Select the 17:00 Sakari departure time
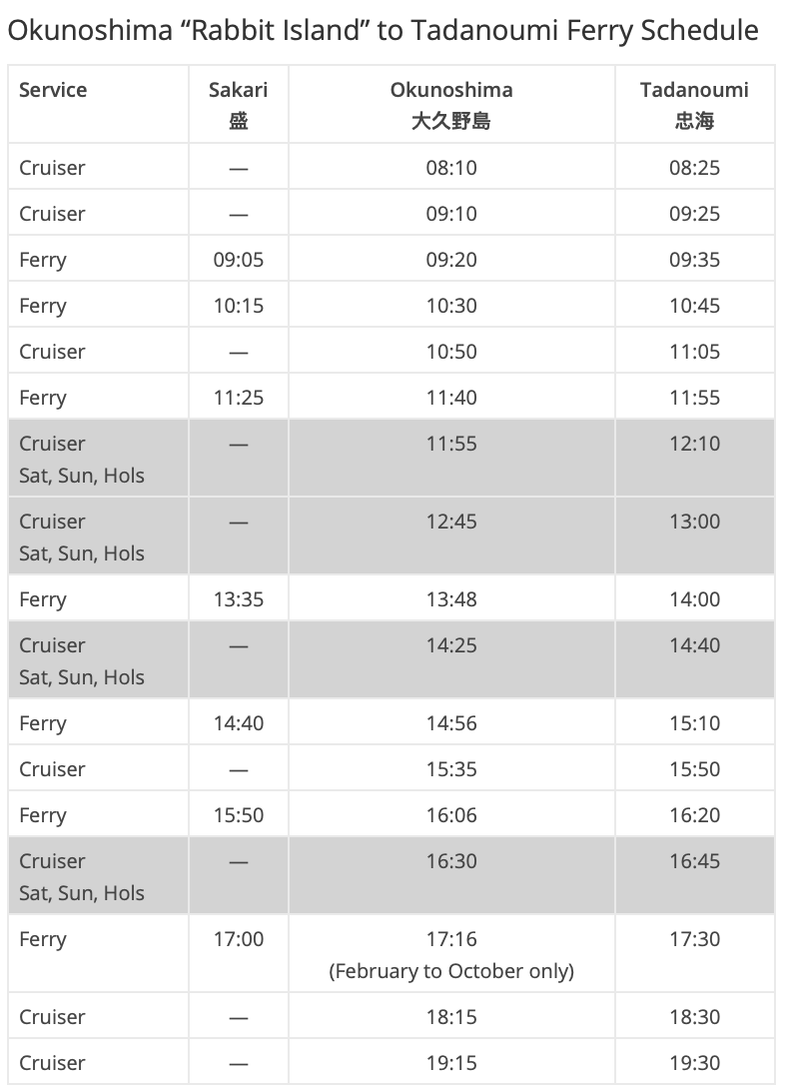Viewport: 787px width, 1091px height. (x=239, y=939)
